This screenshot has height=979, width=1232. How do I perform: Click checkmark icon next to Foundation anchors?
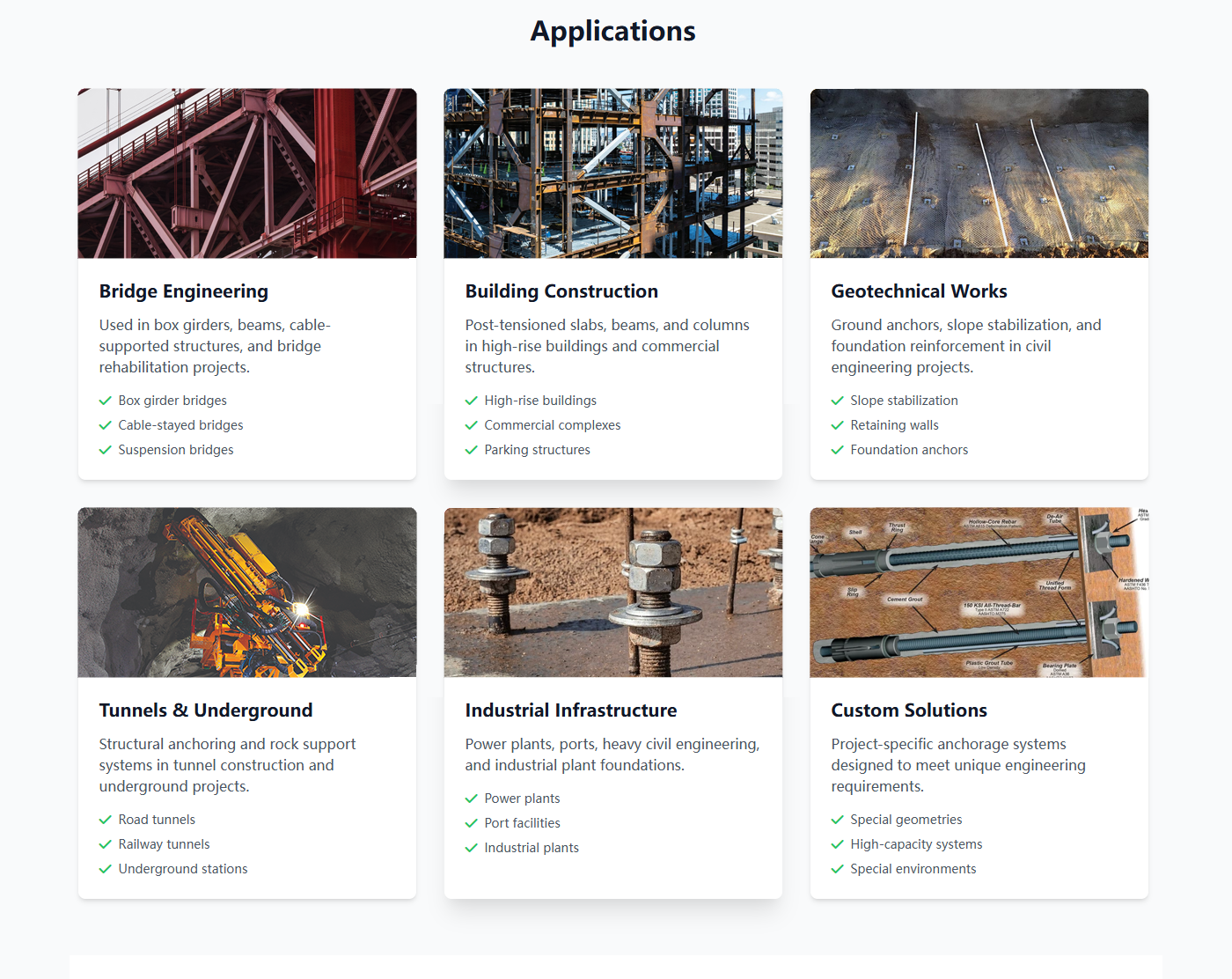pos(838,450)
